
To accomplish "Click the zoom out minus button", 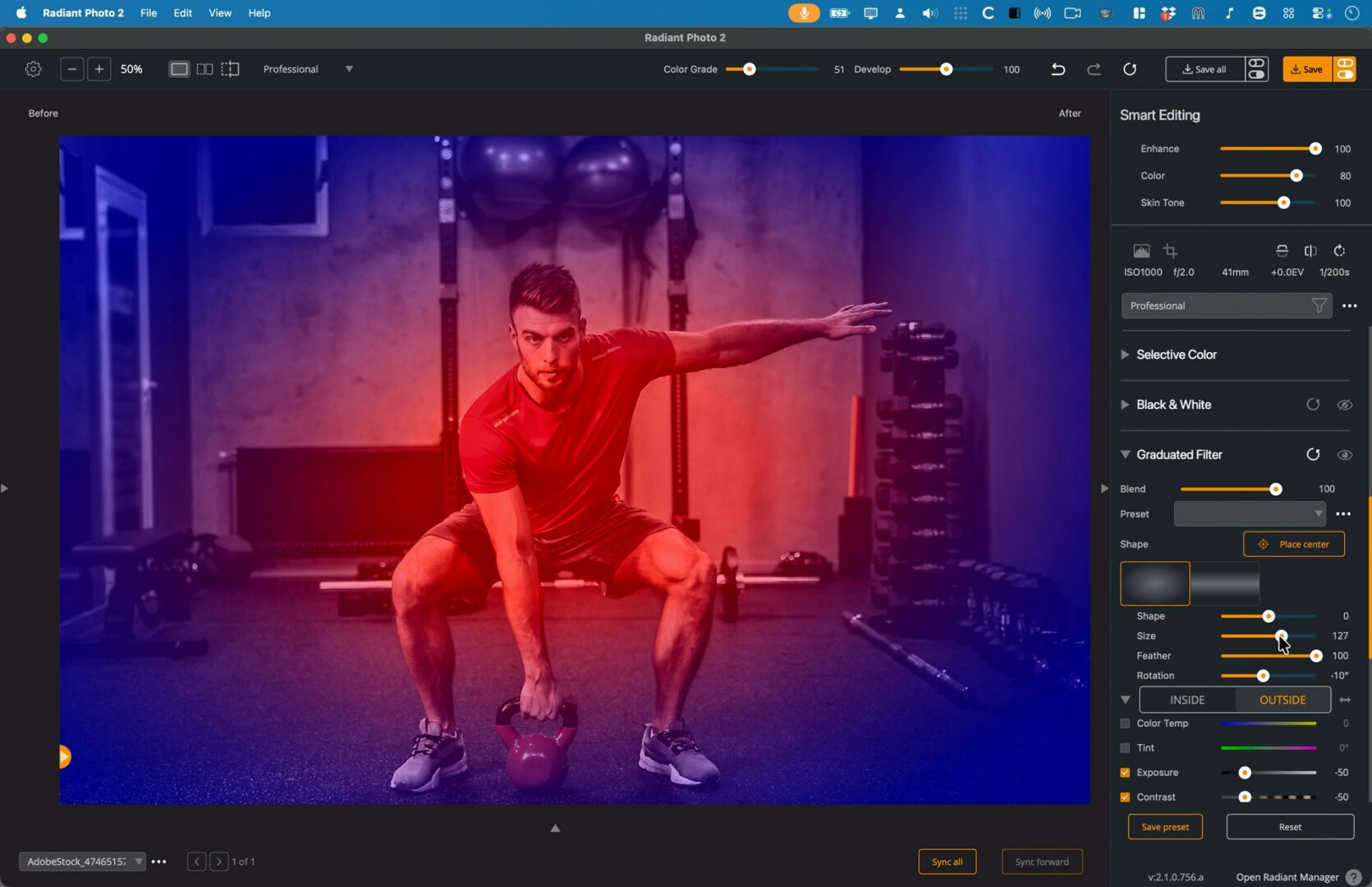I will (x=72, y=69).
